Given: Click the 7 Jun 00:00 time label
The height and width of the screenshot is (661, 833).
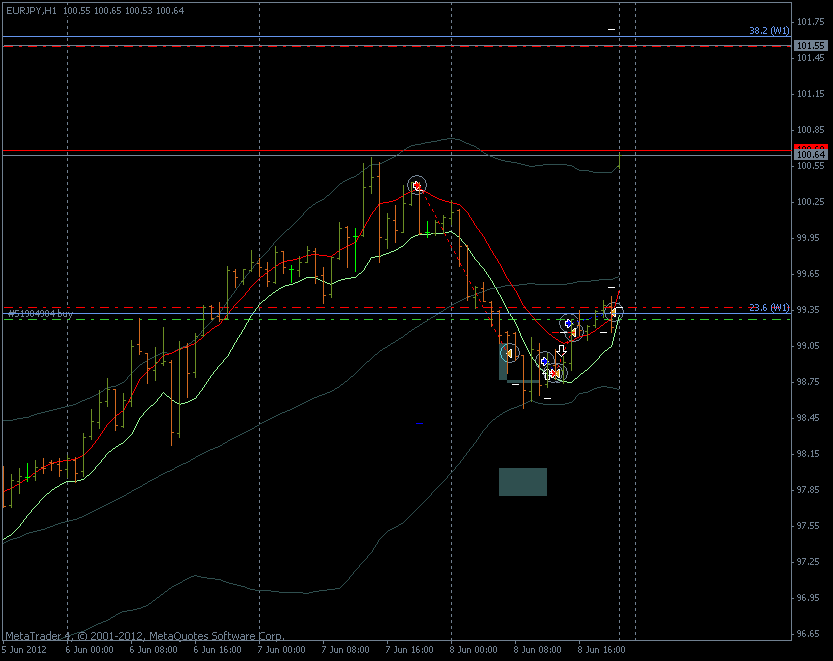Looking at the screenshot, I should click(x=282, y=650).
